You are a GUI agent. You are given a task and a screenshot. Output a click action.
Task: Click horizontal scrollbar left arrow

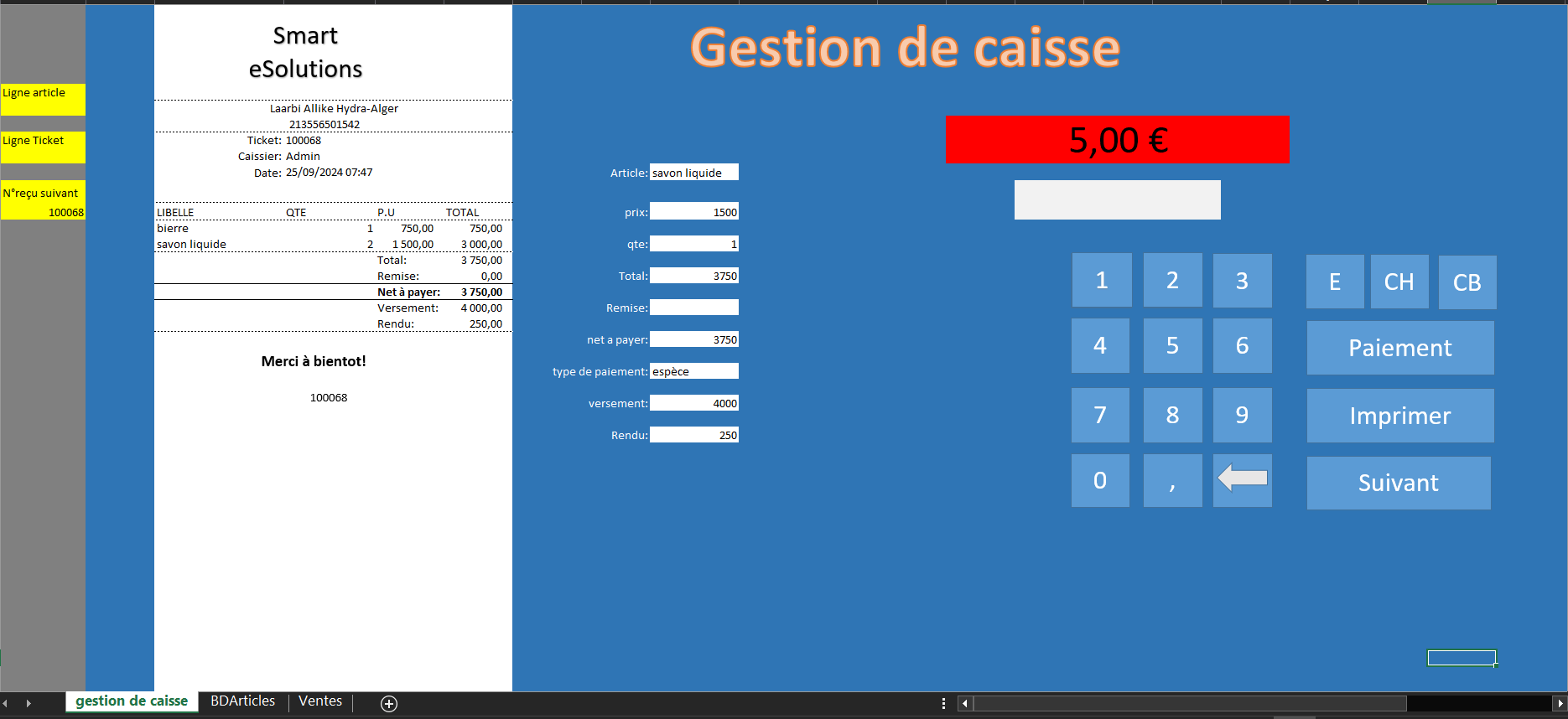tap(965, 704)
